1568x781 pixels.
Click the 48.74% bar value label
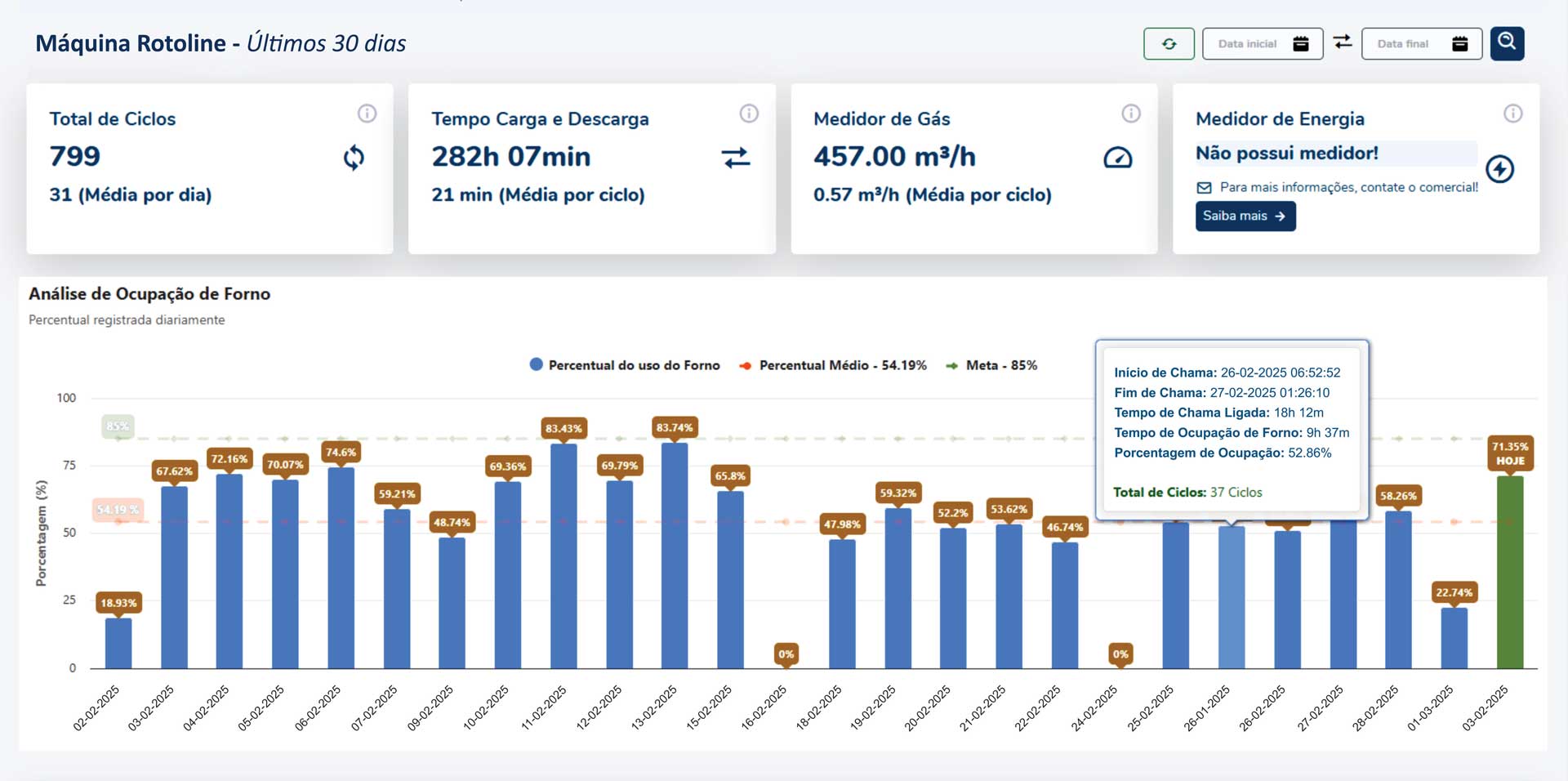(x=452, y=523)
